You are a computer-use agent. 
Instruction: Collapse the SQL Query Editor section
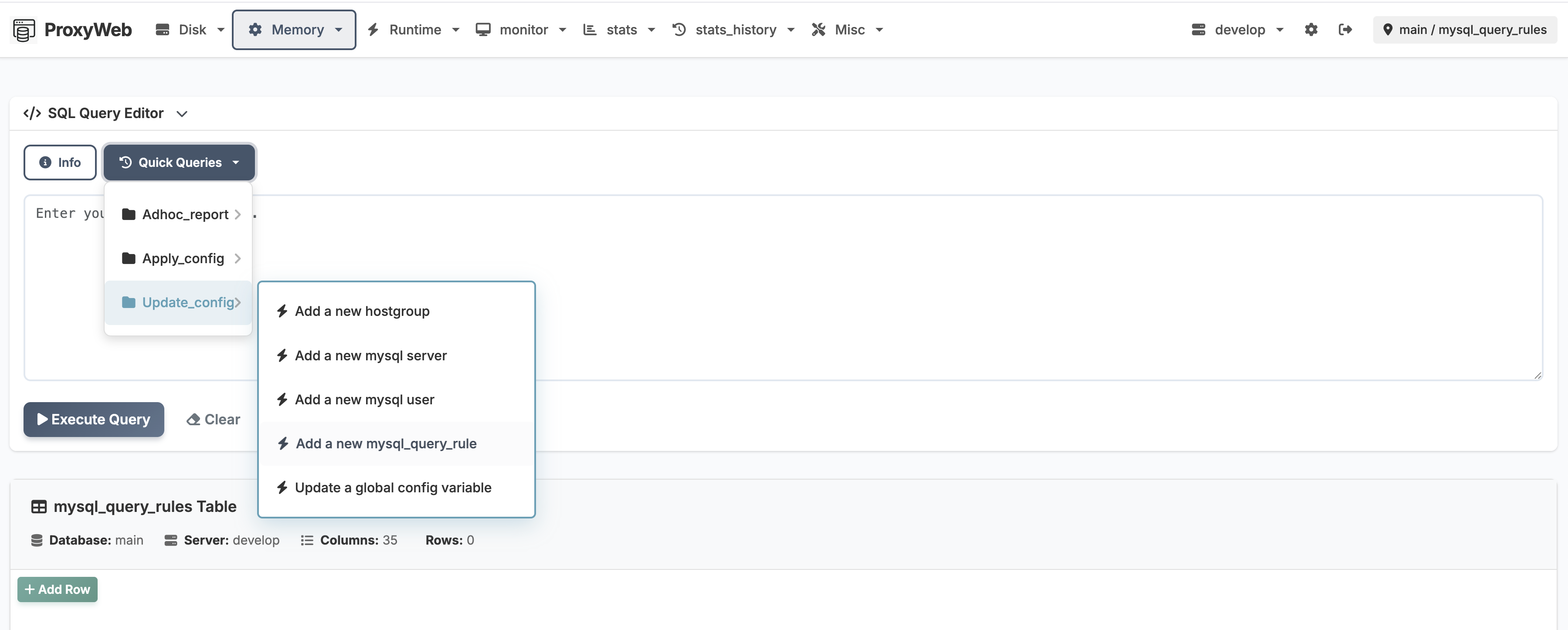(x=182, y=113)
